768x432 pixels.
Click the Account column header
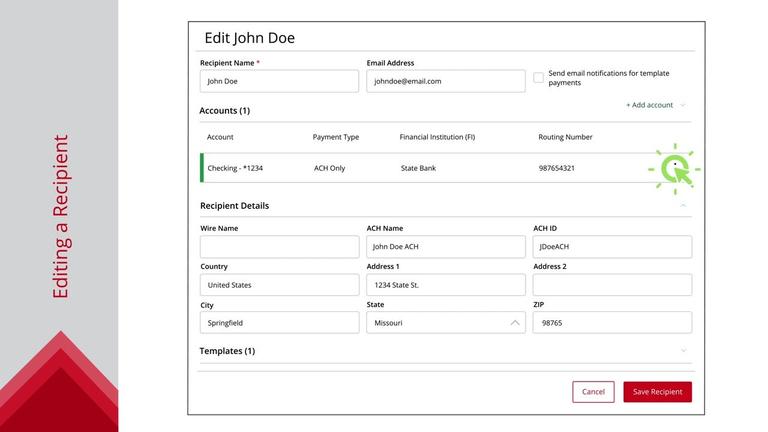click(x=220, y=137)
